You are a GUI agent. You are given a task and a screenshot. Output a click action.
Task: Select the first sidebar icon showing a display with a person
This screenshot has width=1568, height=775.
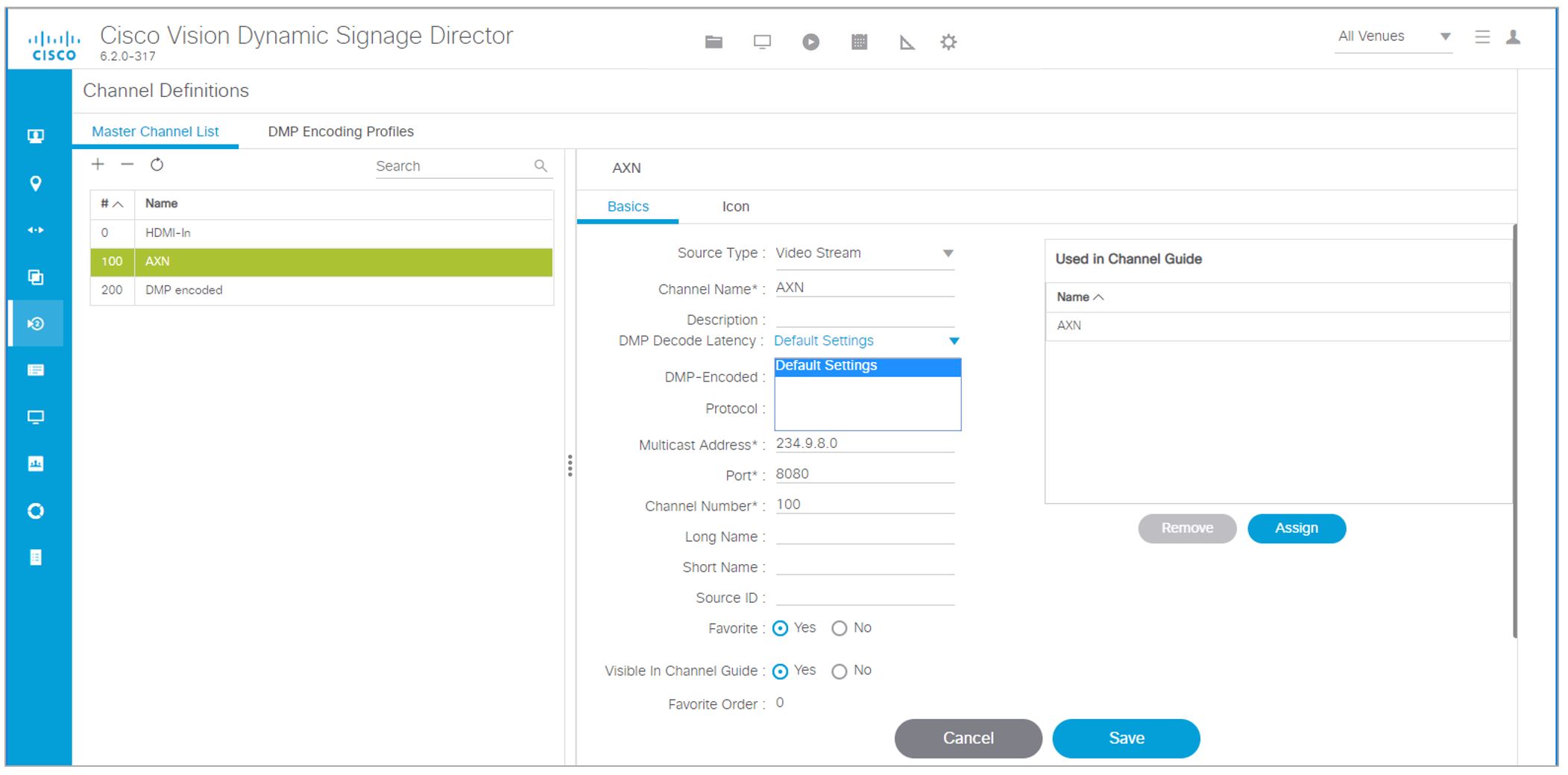click(x=36, y=136)
